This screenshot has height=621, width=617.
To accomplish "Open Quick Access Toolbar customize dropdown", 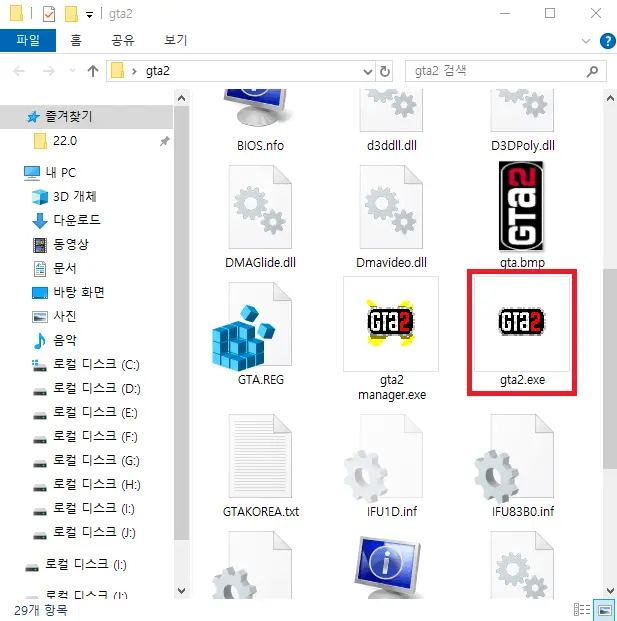I will click(x=90, y=15).
